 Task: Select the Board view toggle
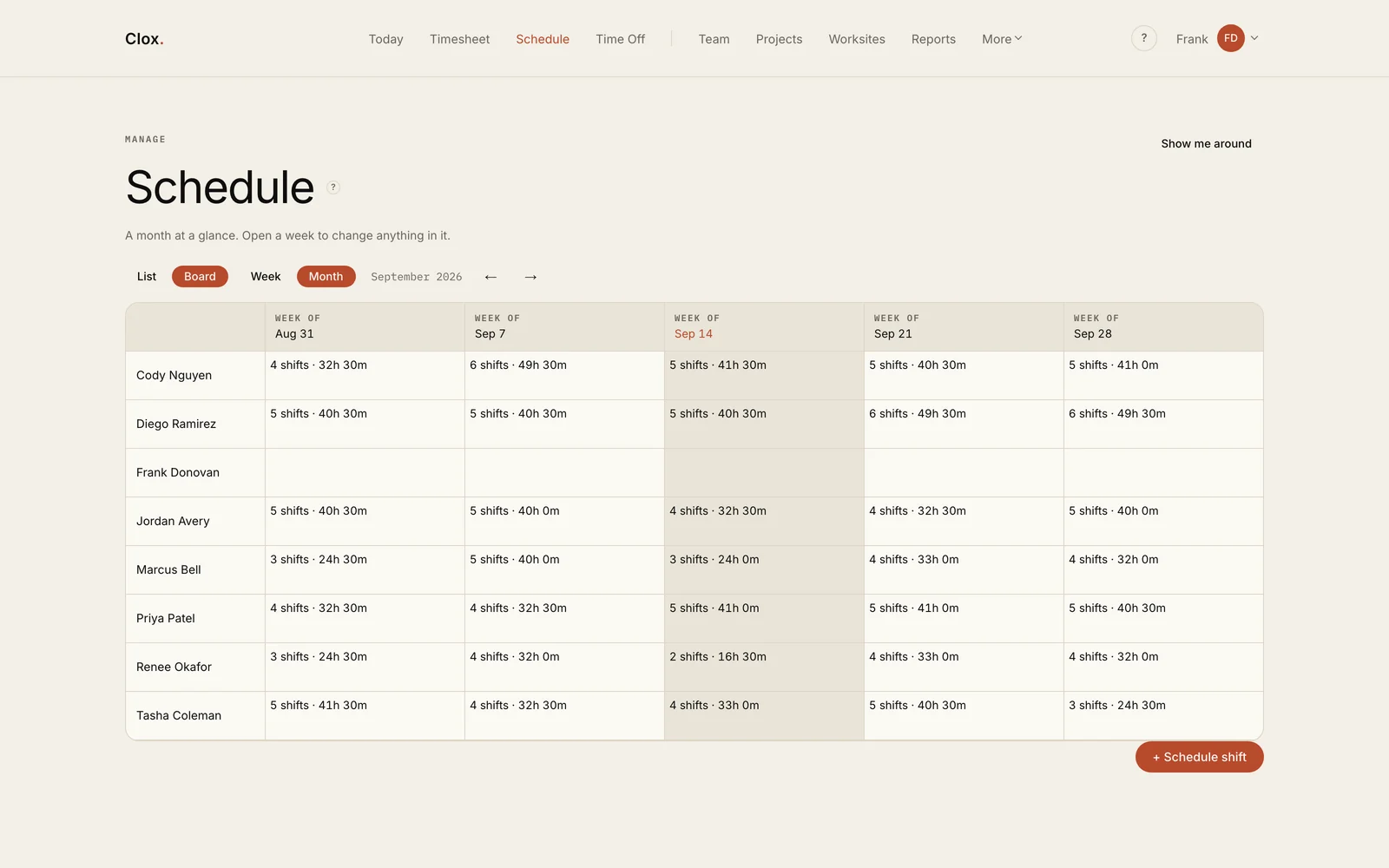pos(200,277)
